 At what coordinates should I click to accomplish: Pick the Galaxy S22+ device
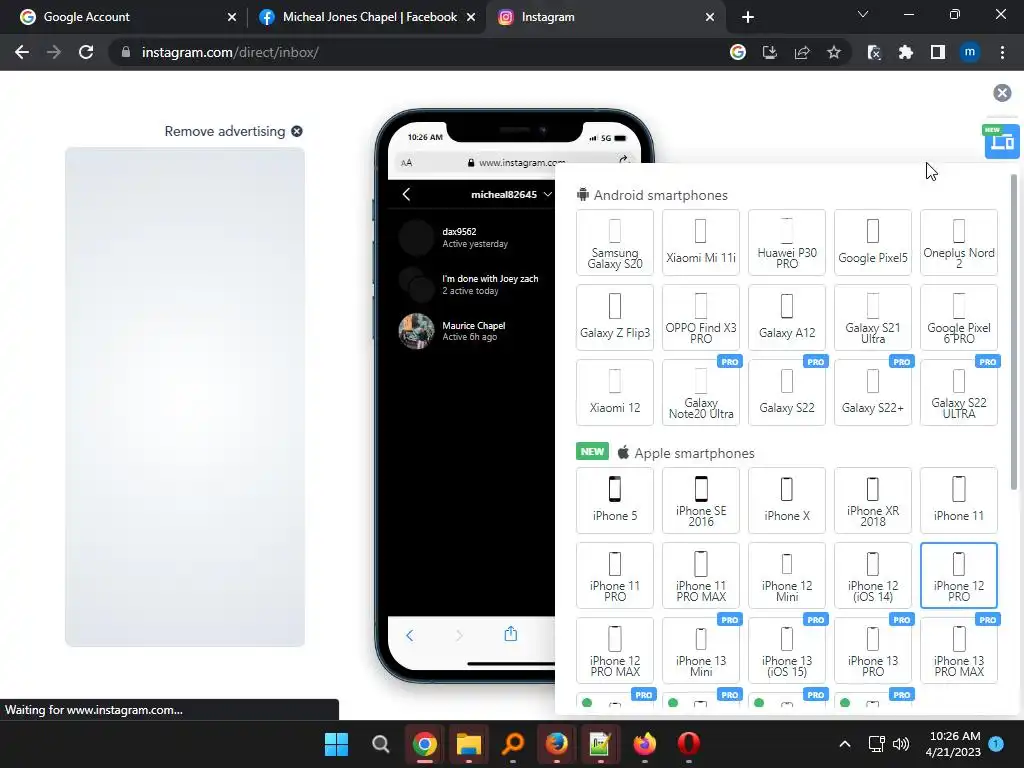click(872, 392)
